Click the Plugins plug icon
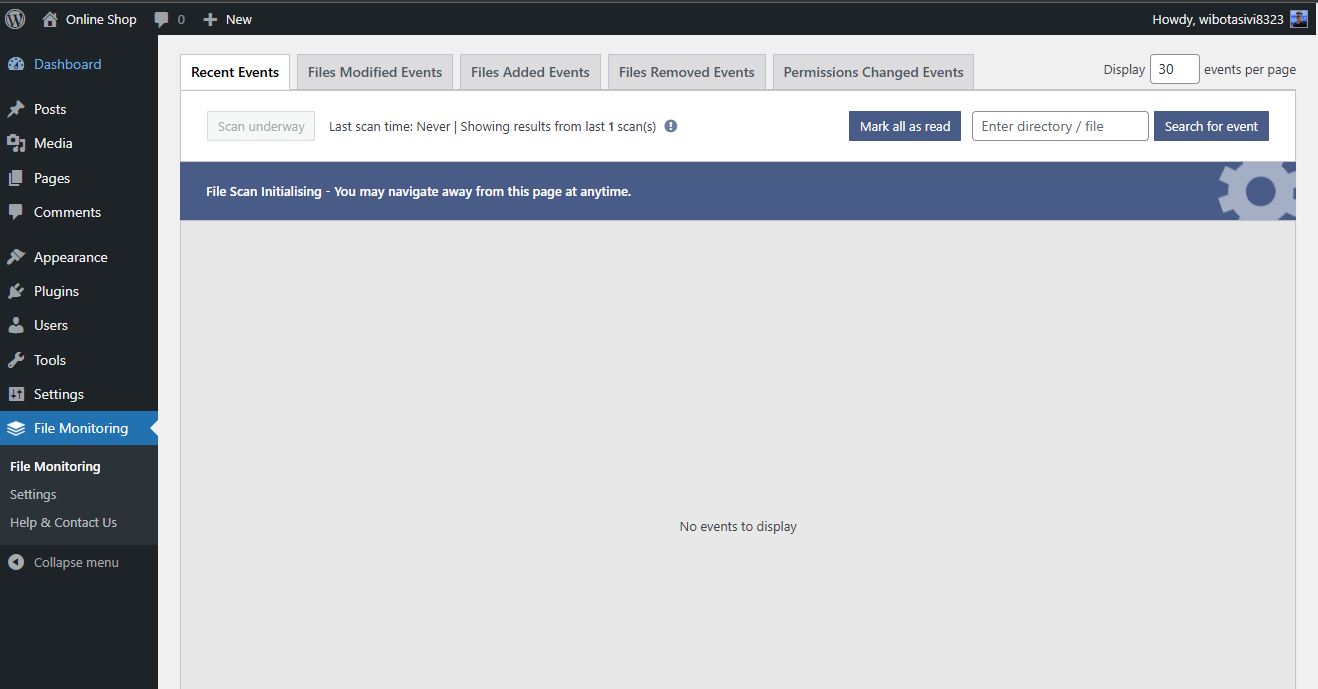Image resolution: width=1318 pixels, height=689 pixels. pos(16,291)
